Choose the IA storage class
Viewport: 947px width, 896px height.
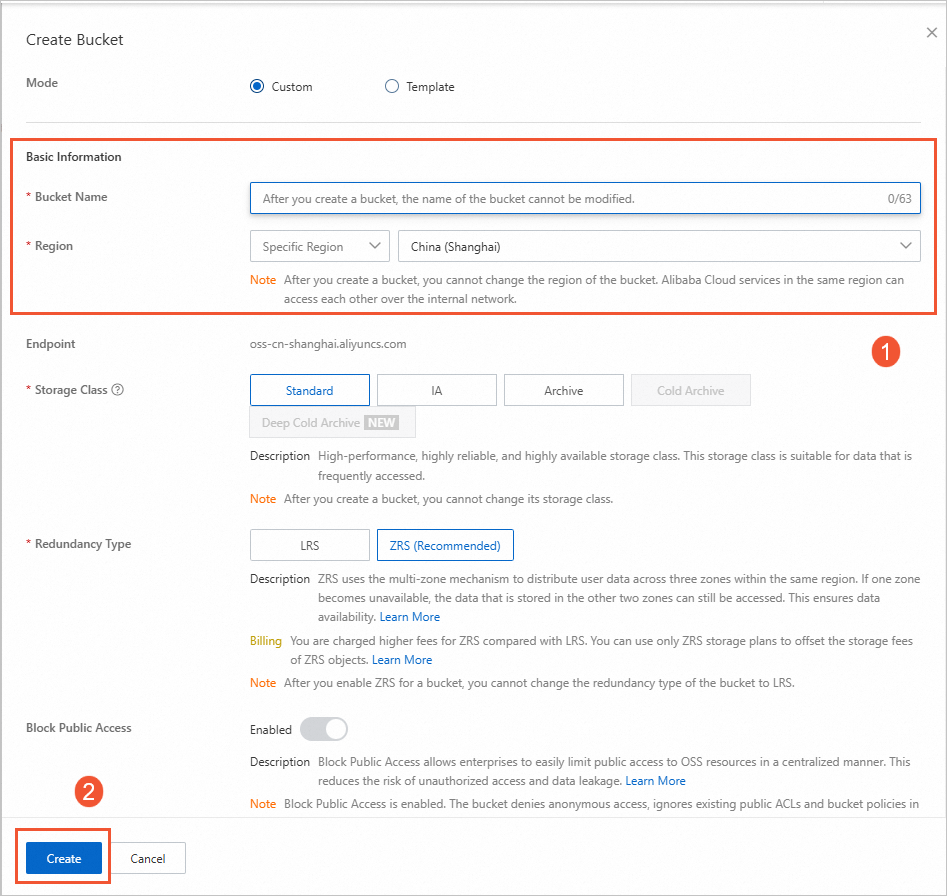(x=437, y=390)
